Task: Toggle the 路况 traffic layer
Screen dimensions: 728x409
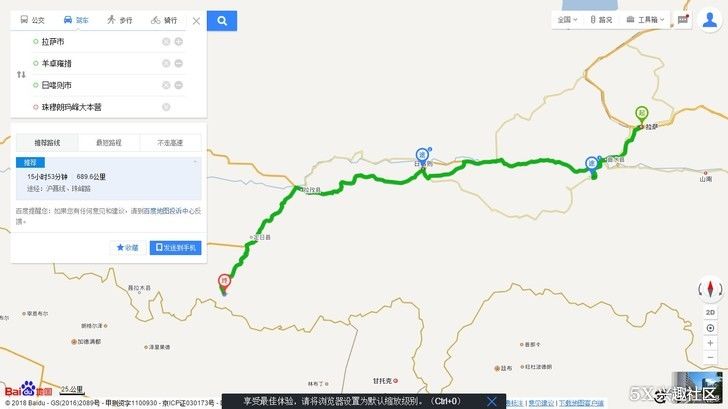Action: click(x=601, y=19)
